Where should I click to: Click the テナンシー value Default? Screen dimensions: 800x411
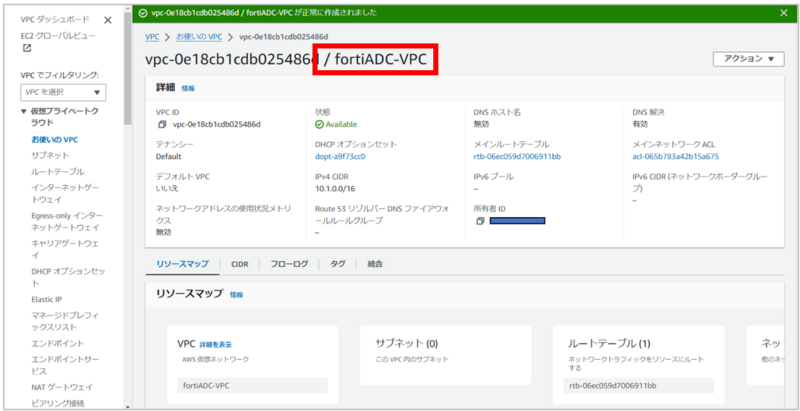pyautogui.click(x=168, y=157)
